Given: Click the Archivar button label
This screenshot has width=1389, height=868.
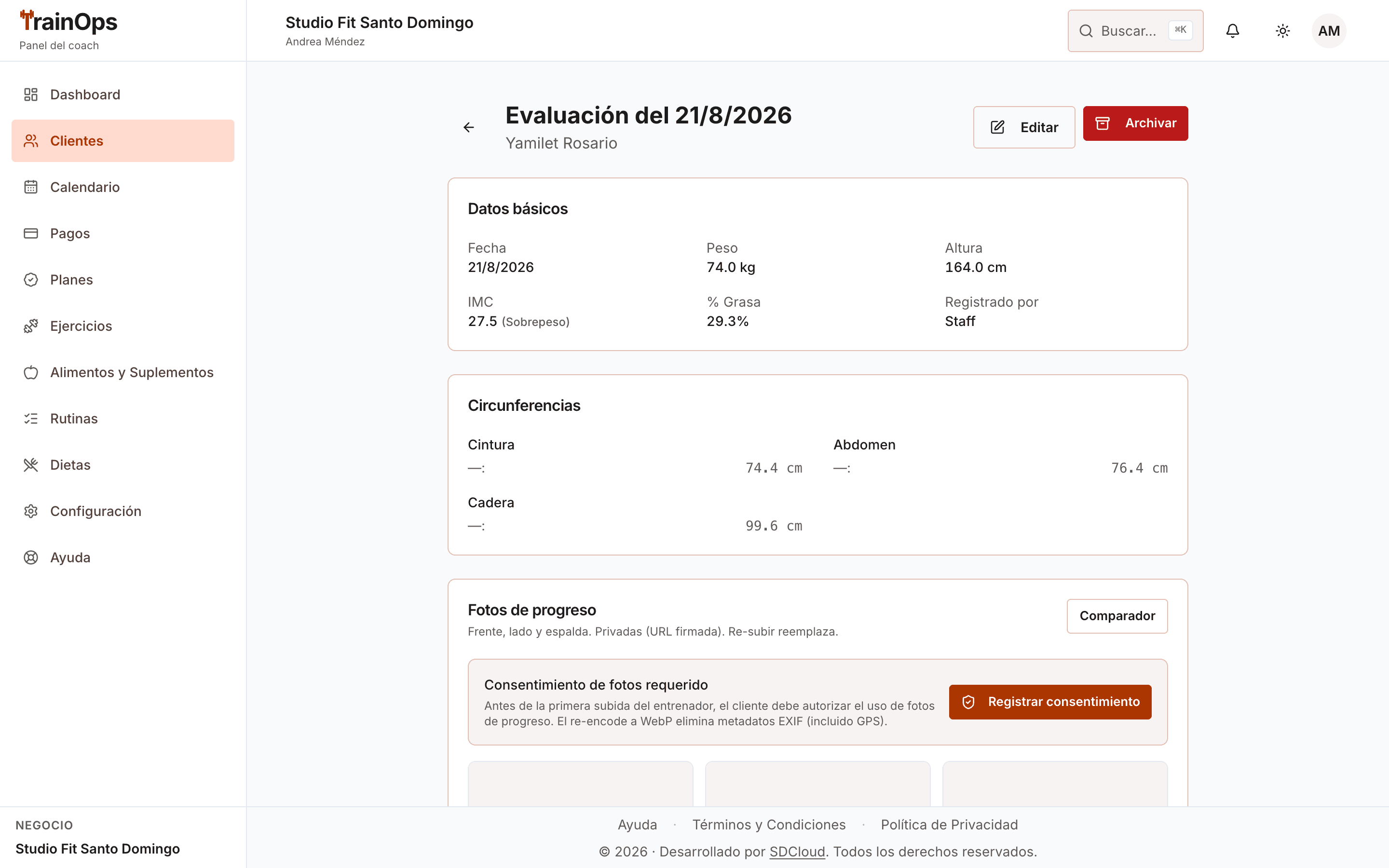Looking at the screenshot, I should pyautogui.click(x=1150, y=123).
